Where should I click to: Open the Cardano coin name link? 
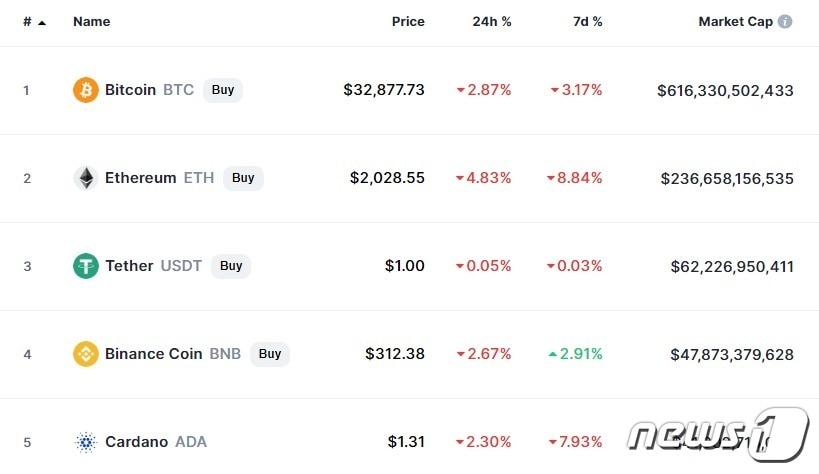point(136,442)
